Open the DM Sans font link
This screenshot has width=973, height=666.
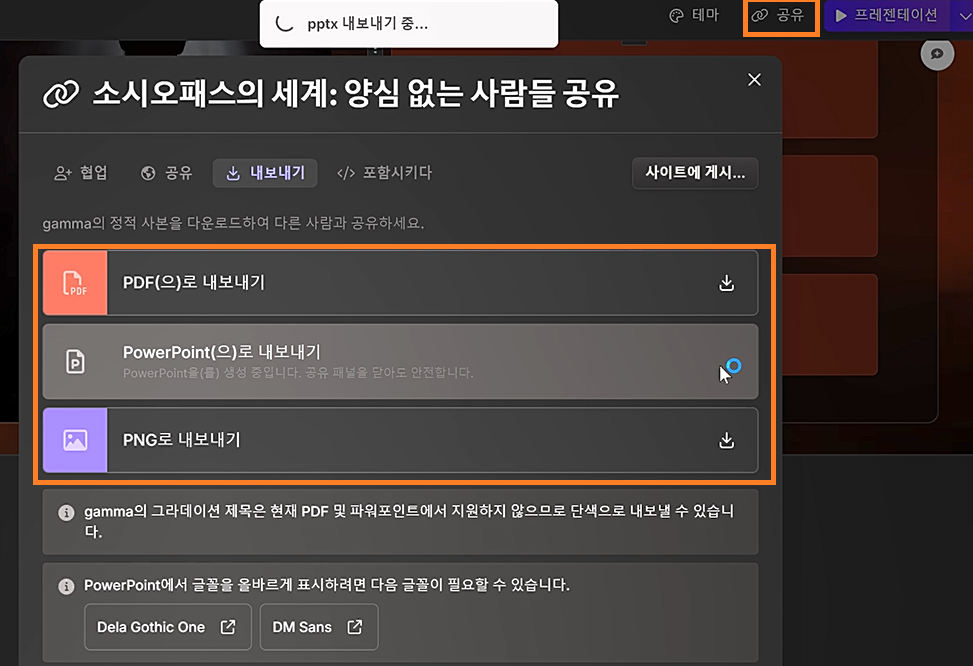318,627
